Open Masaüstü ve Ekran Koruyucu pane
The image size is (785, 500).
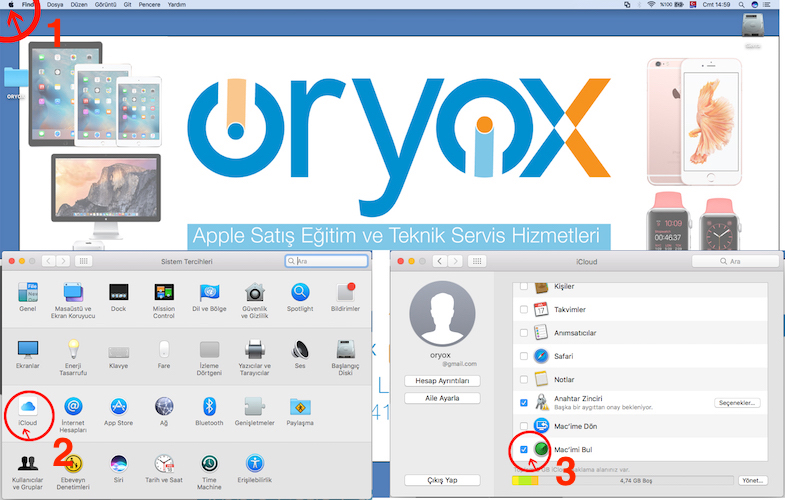coord(73,300)
